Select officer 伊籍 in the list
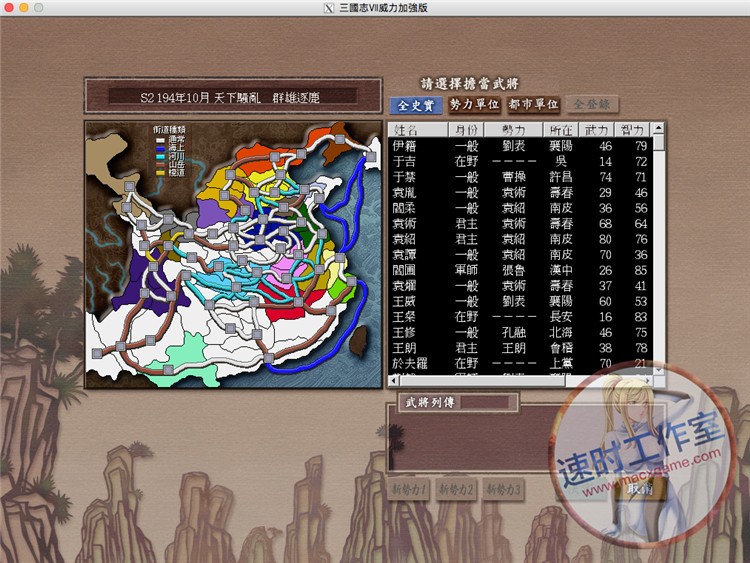This screenshot has height=563, width=750. 520,145
